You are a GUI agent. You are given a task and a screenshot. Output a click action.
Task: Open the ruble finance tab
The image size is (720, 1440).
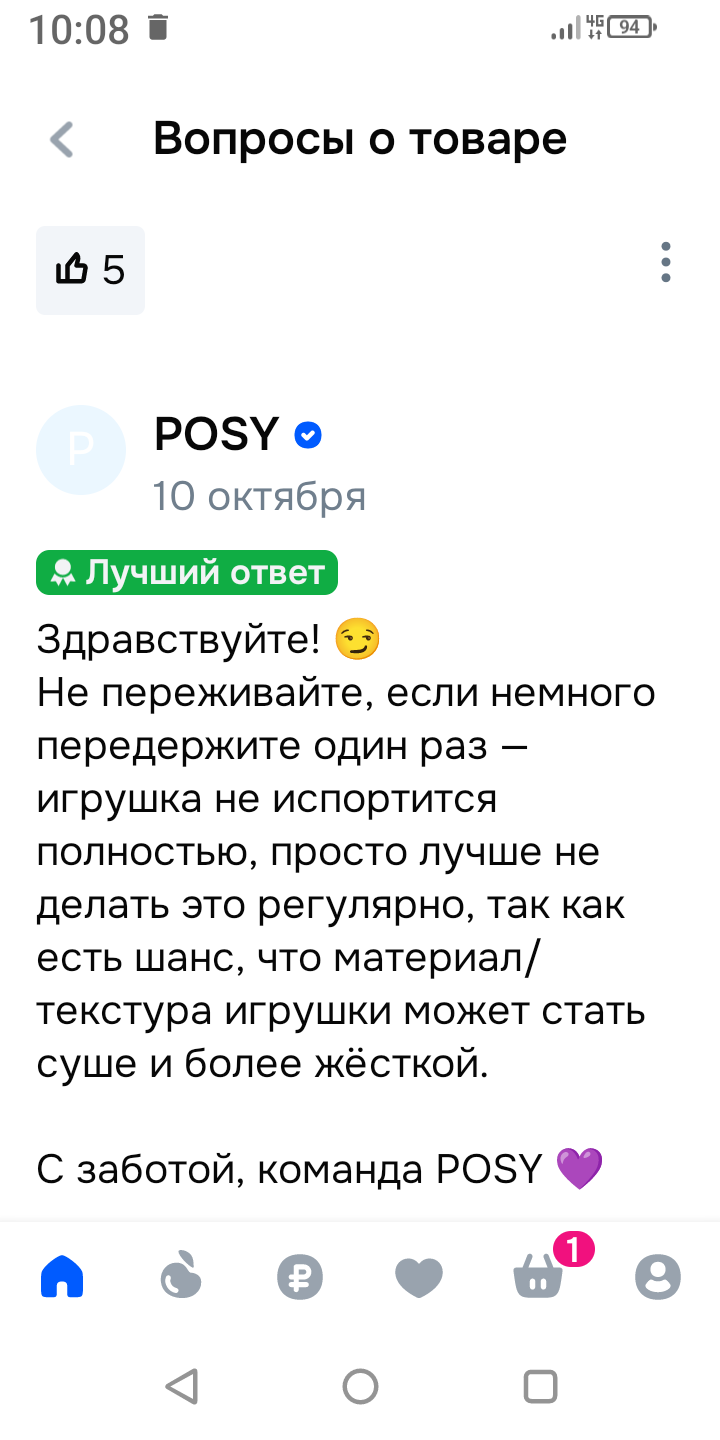click(300, 1277)
